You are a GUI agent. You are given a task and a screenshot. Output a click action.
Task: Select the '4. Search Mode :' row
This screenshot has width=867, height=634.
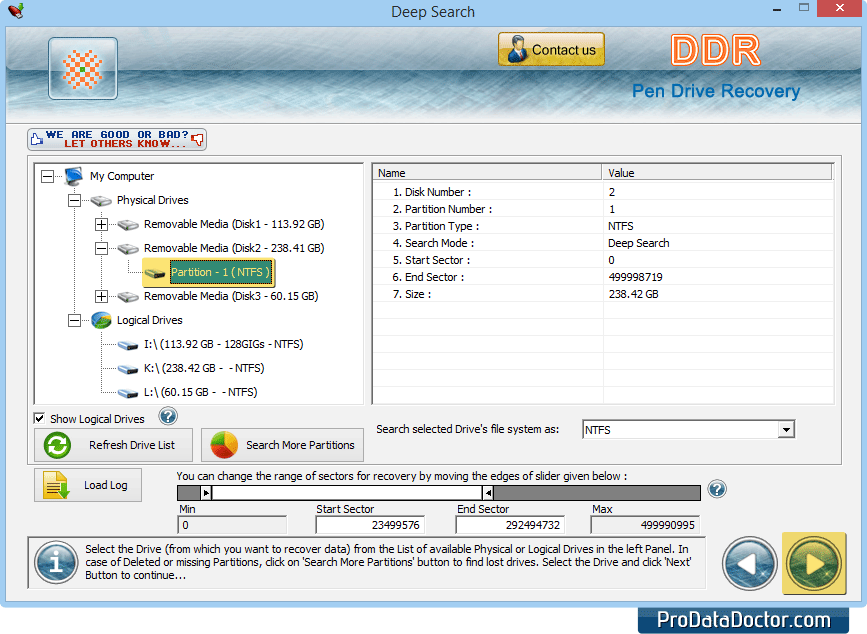coord(603,243)
